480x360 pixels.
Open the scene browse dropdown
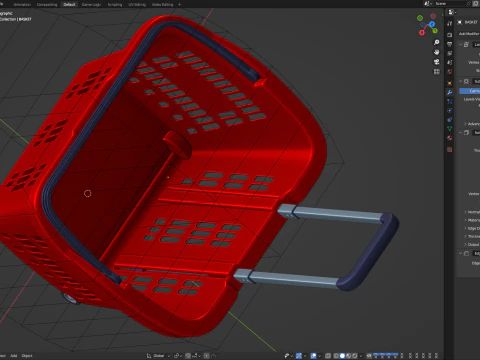tap(427, 3)
